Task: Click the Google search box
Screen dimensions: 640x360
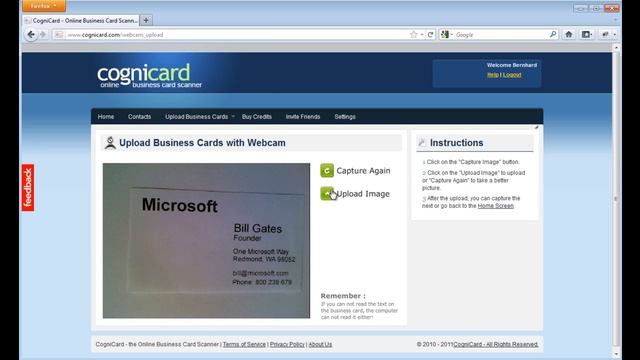Action: [x=501, y=35]
